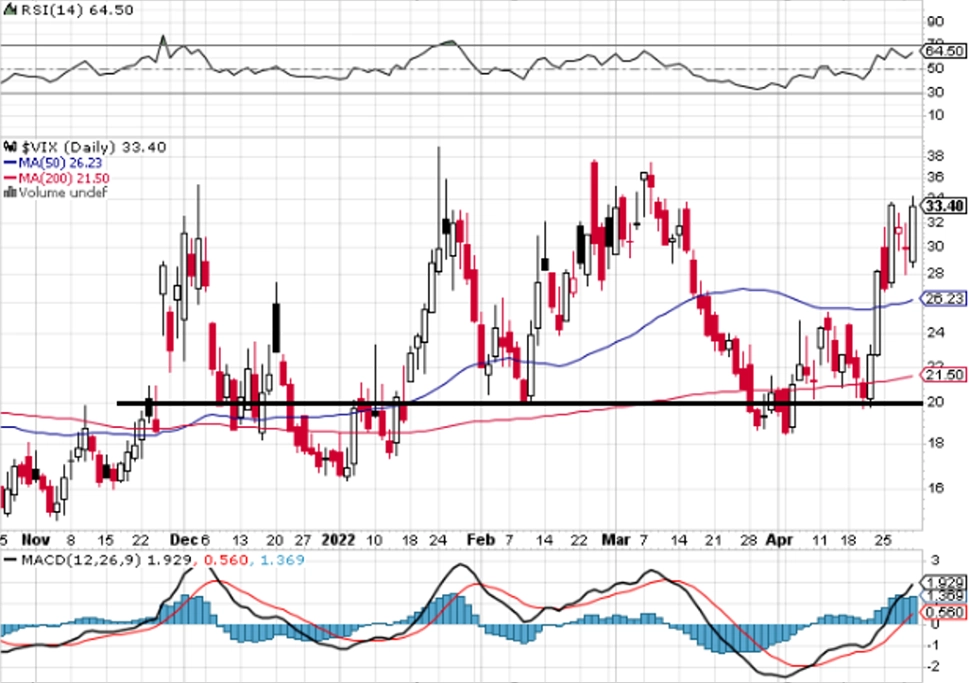Select the MA(200) 21.50 legend label

point(64,178)
